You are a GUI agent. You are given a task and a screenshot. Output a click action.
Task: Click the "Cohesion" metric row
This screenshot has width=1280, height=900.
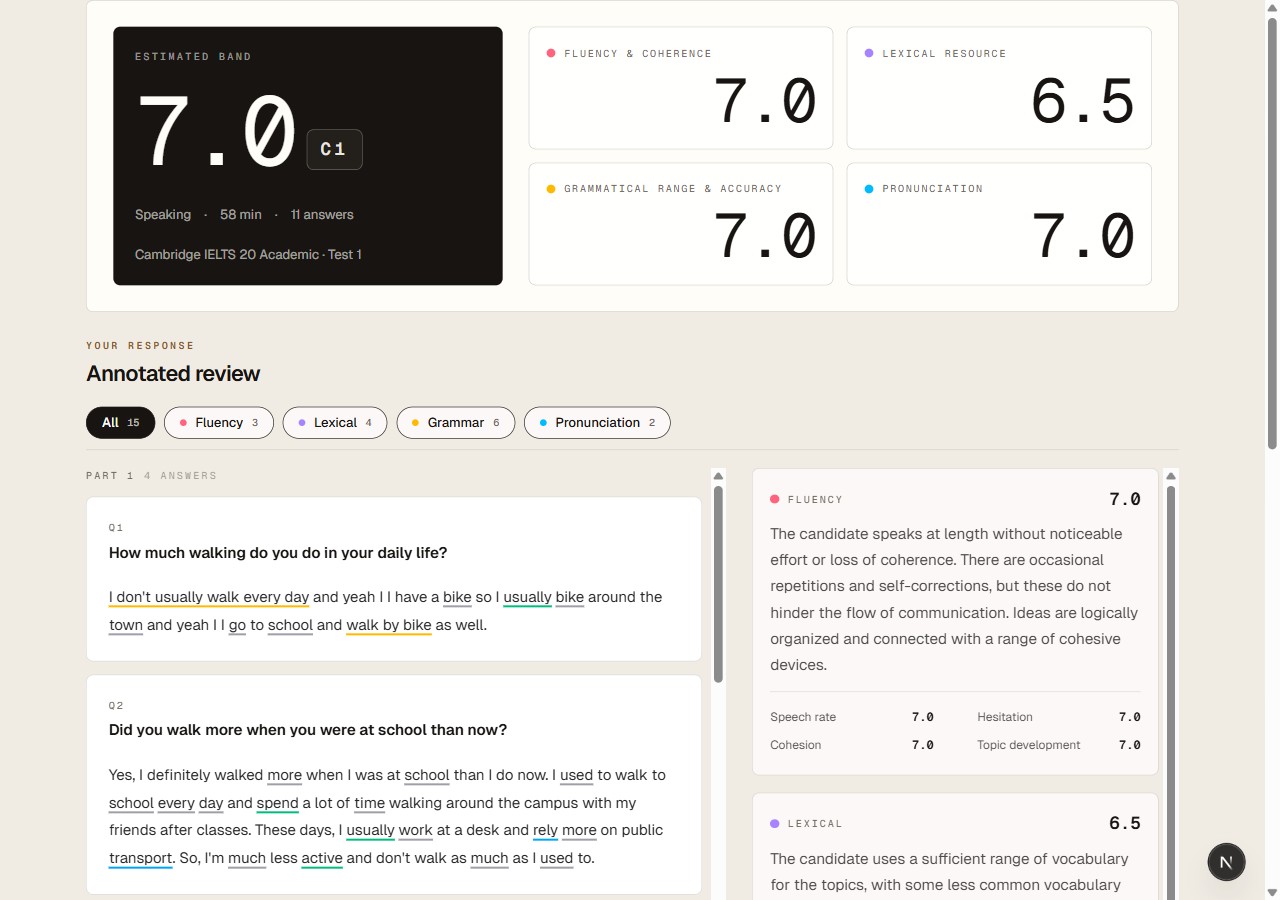point(852,745)
